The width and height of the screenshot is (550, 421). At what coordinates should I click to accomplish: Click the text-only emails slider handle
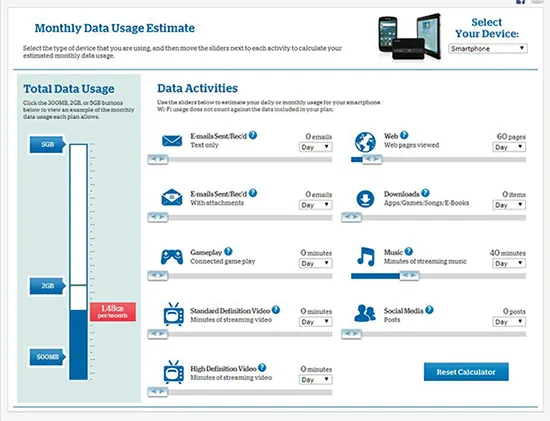coord(158,159)
